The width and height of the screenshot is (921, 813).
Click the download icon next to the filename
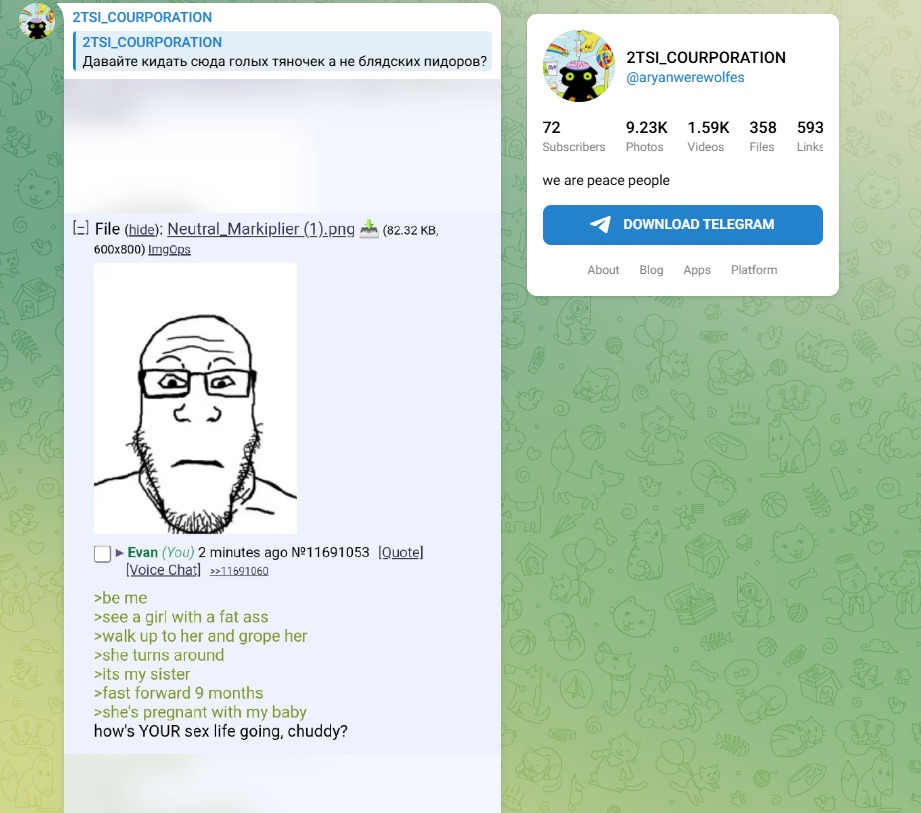(x=369, y=229)
